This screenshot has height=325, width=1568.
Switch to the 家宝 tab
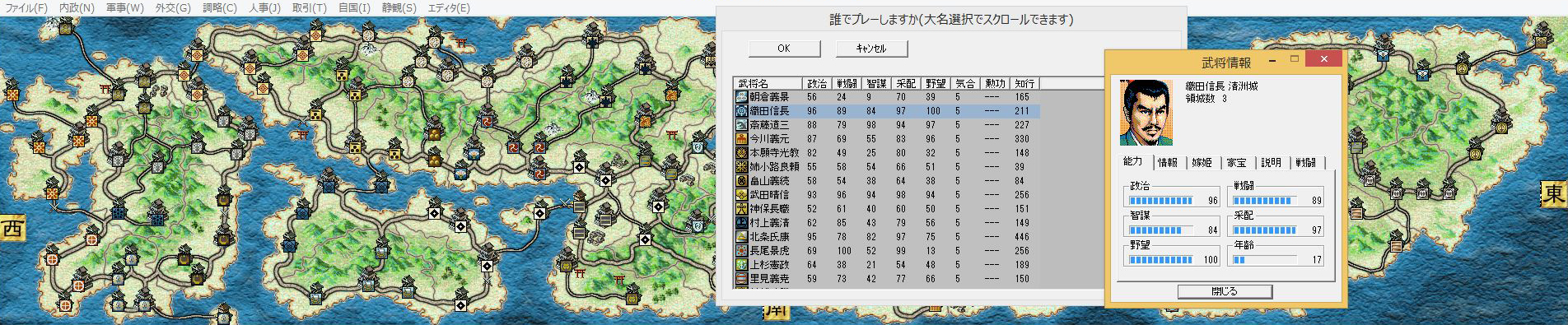(x=1236, y=163)
